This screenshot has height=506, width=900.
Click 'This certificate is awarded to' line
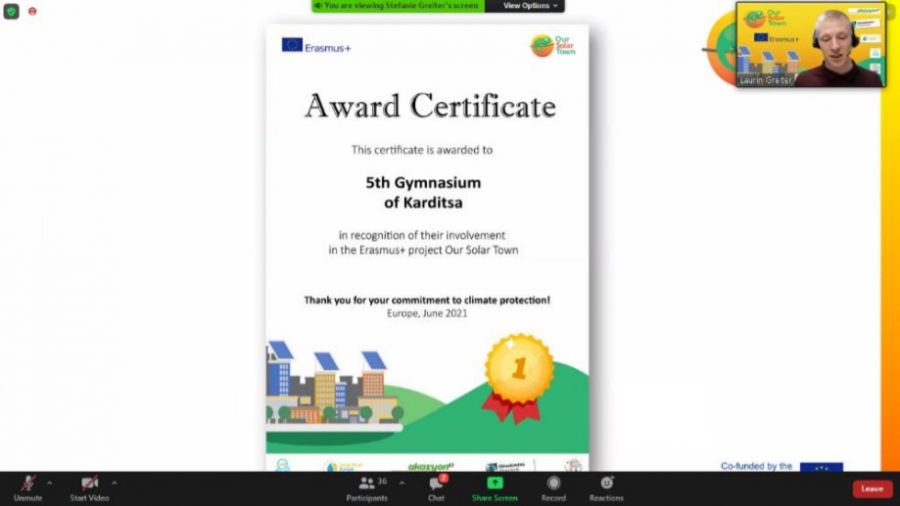[422, 150]
